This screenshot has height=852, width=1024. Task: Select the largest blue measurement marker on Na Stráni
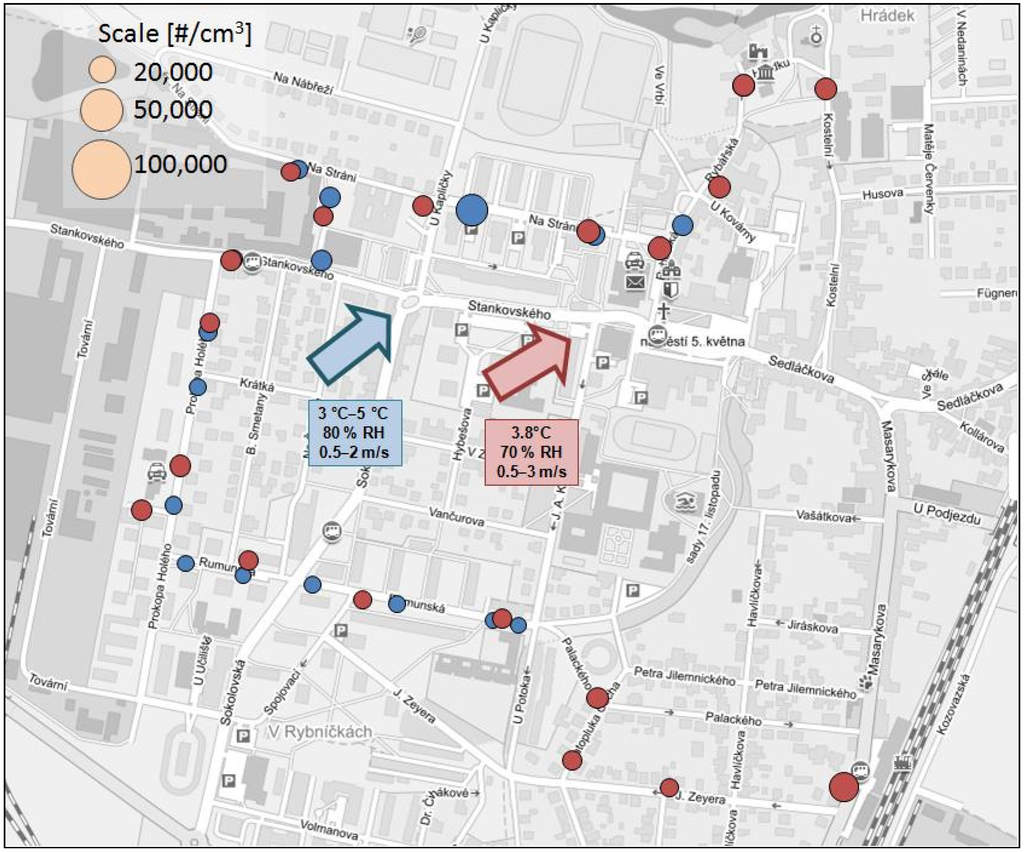click(x=472, y=210)
